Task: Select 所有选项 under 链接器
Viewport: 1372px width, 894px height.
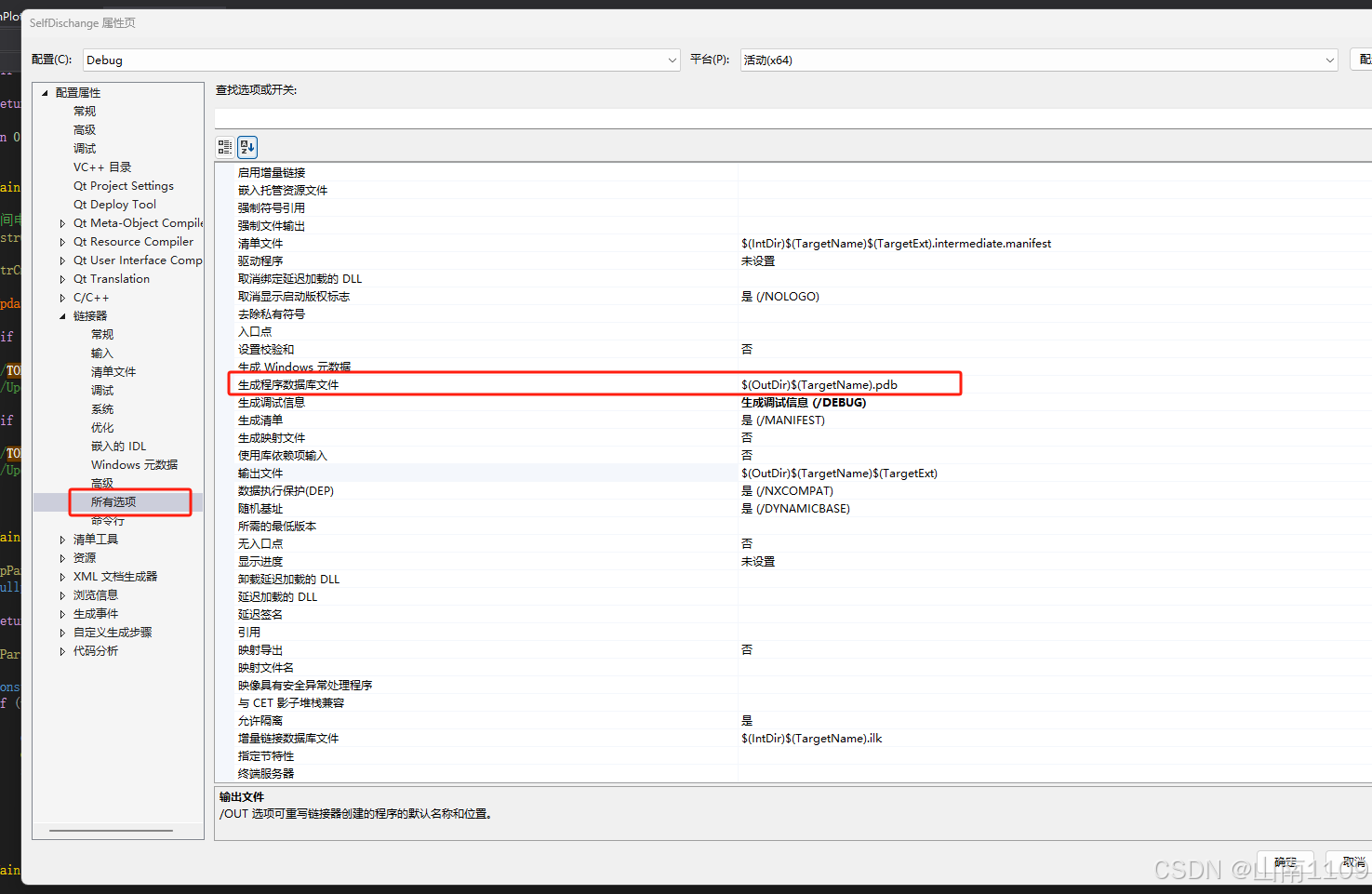Action: click(x=113, y=502)
